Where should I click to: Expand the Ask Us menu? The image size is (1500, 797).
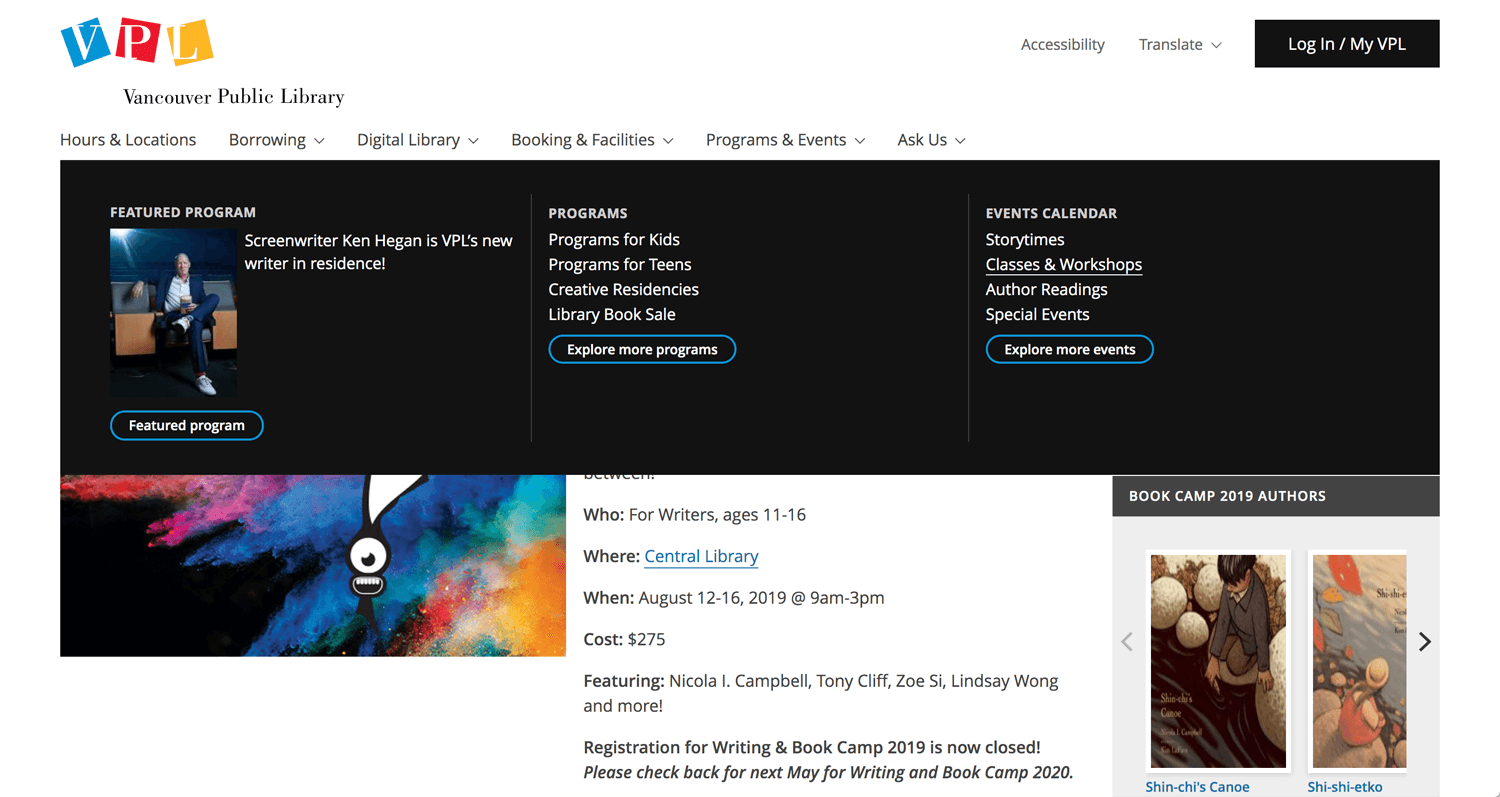[931, 140]
